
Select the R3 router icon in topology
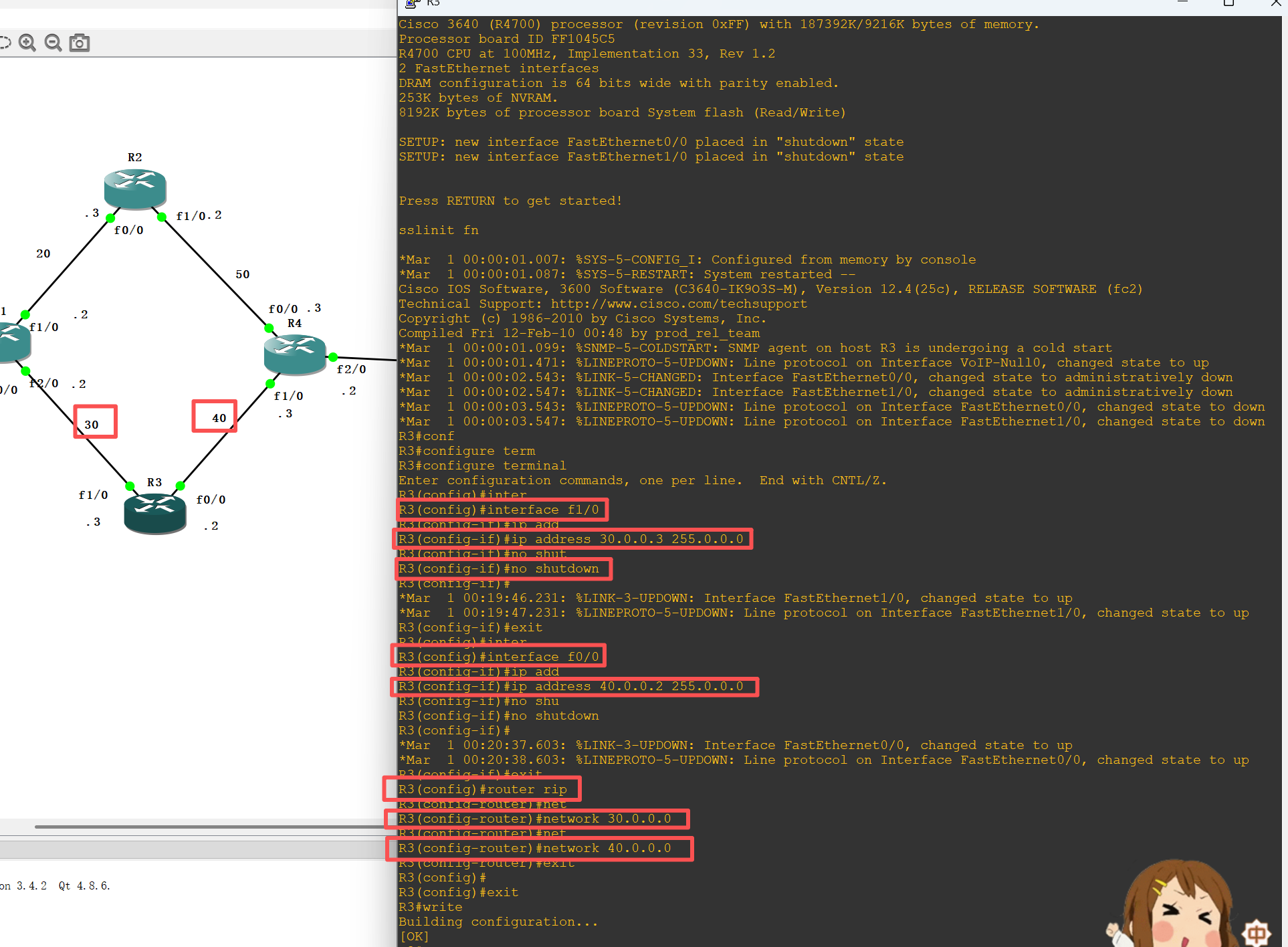coord(154,512)
